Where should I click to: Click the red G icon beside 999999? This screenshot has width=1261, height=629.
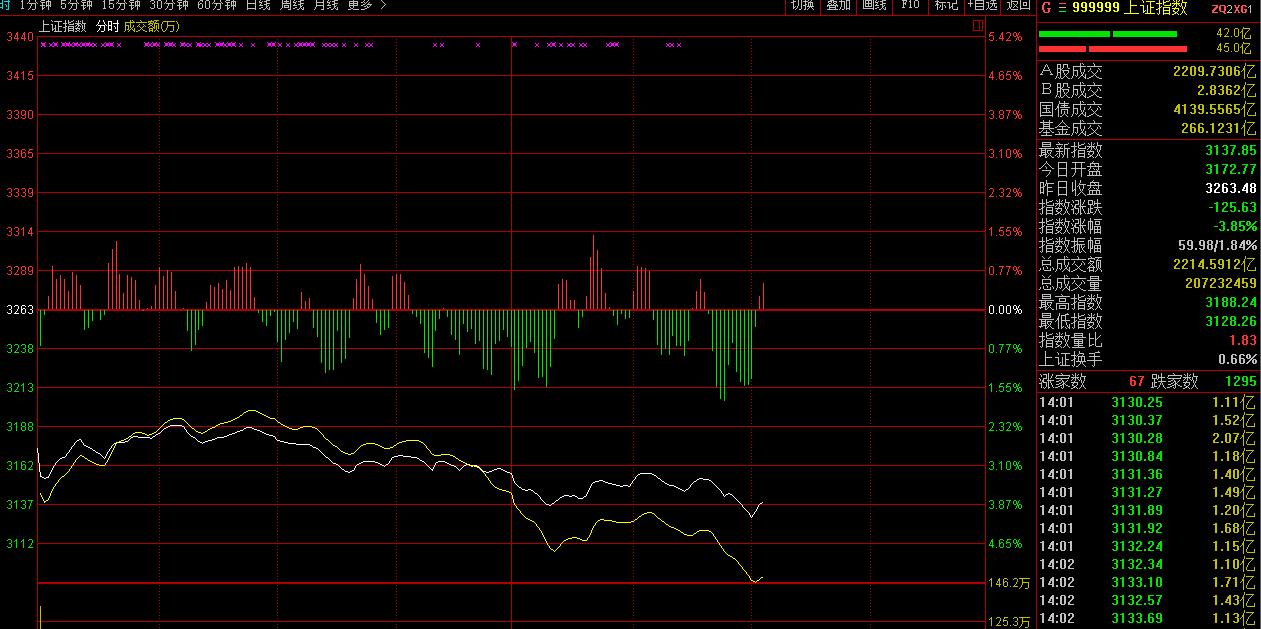[1045, 8]
